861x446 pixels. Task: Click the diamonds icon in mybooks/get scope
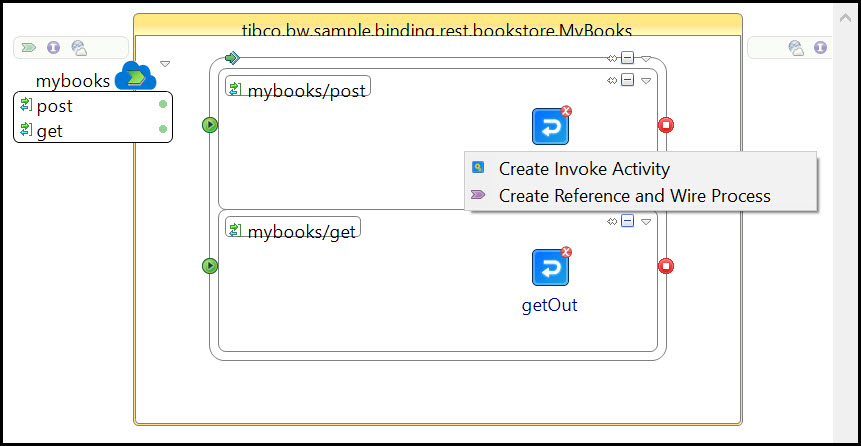click(612, 222)
